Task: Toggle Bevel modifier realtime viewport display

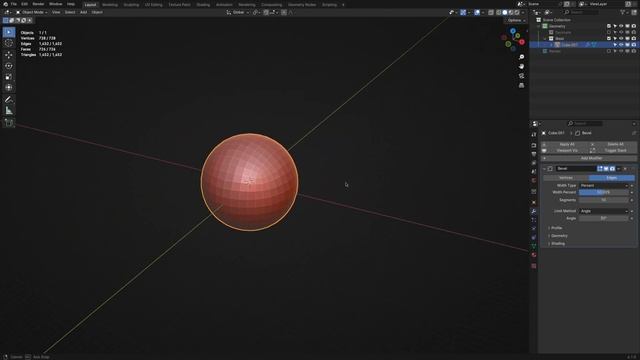Action: coord(606,169)
